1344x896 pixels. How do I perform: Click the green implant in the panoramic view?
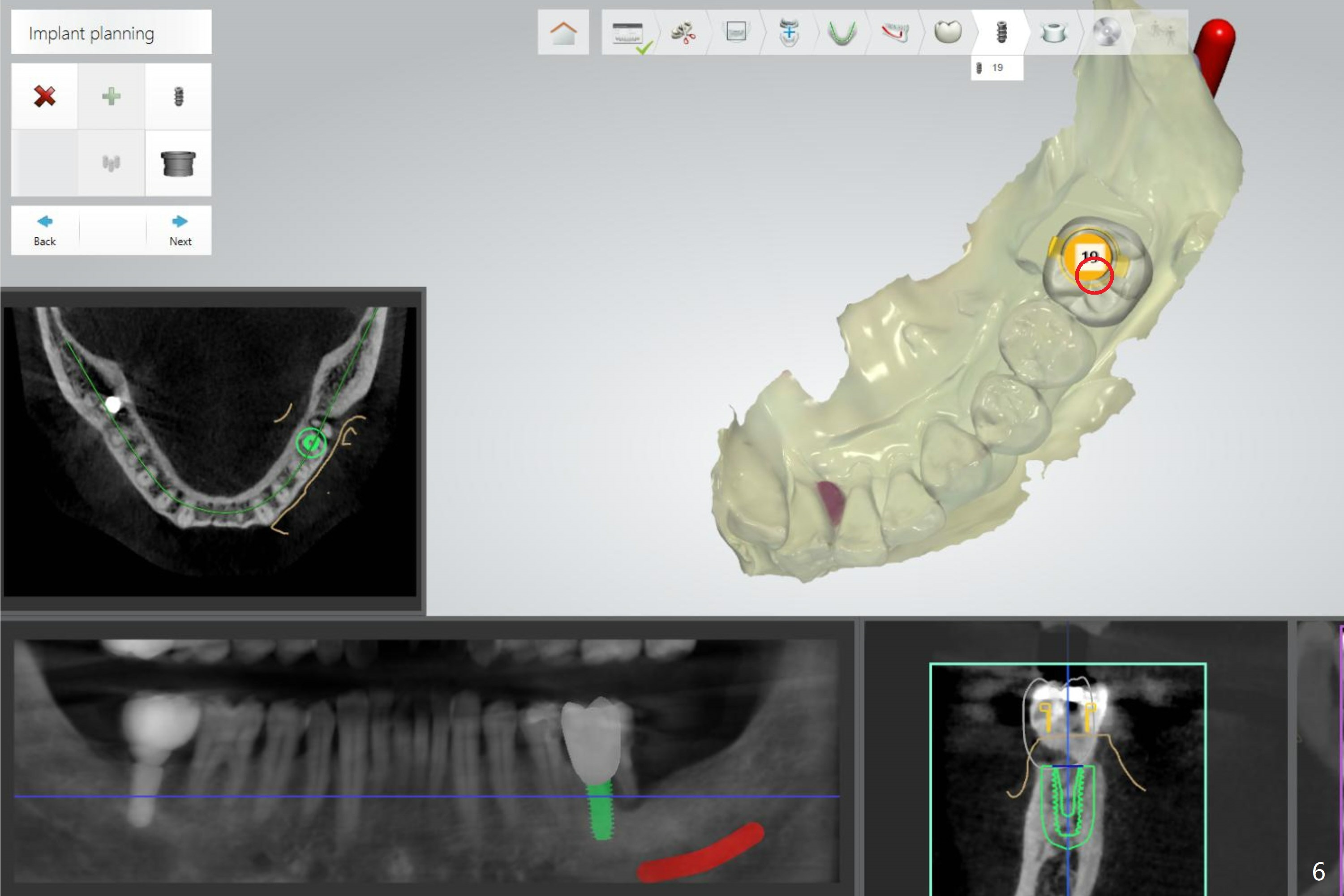click(x=600, y=815)
